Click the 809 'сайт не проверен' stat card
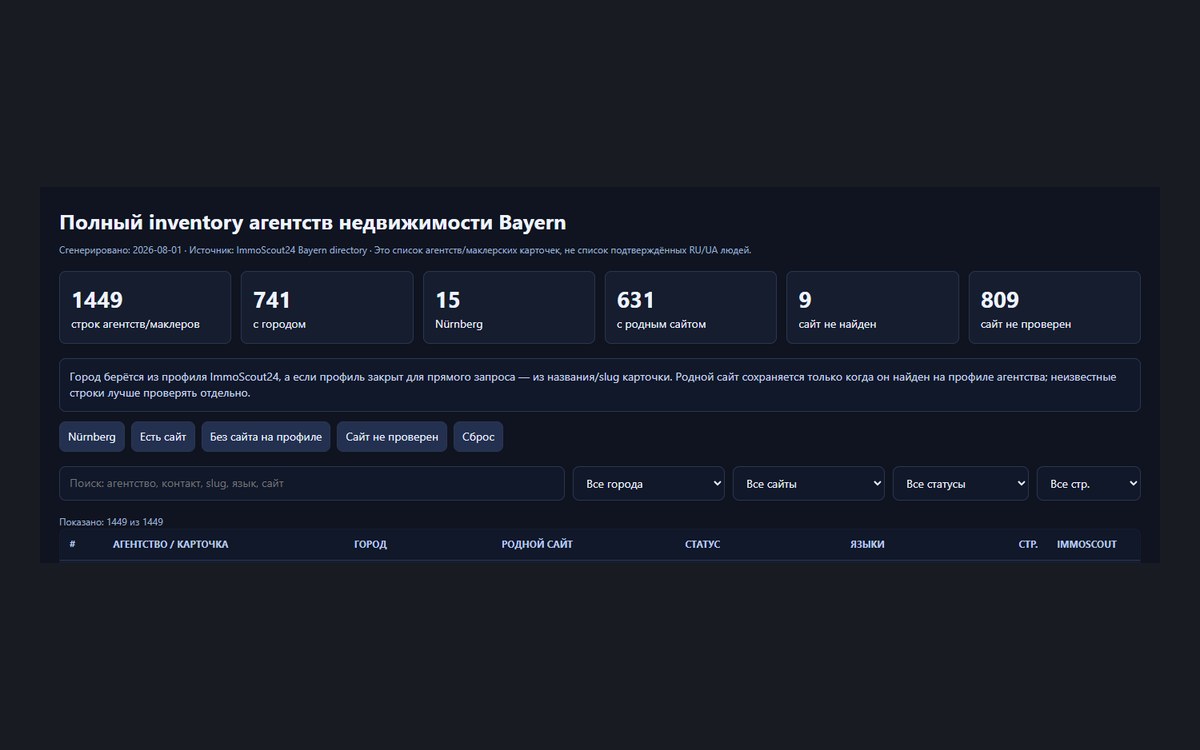Image resolution: width=1200 pixels, height=750 pixels. coord(1055,308)
